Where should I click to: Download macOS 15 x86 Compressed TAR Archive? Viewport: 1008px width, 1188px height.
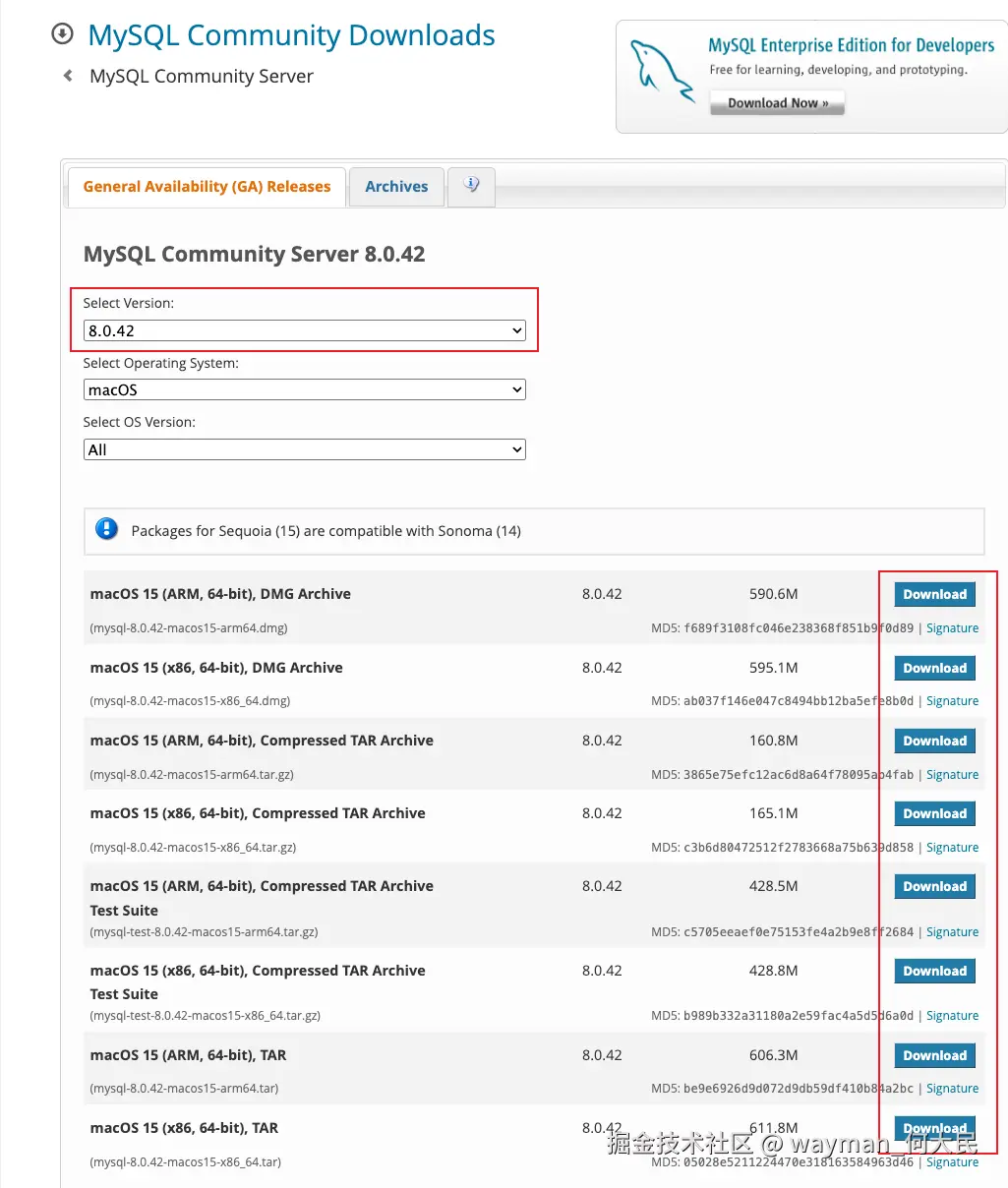point(934,813)
